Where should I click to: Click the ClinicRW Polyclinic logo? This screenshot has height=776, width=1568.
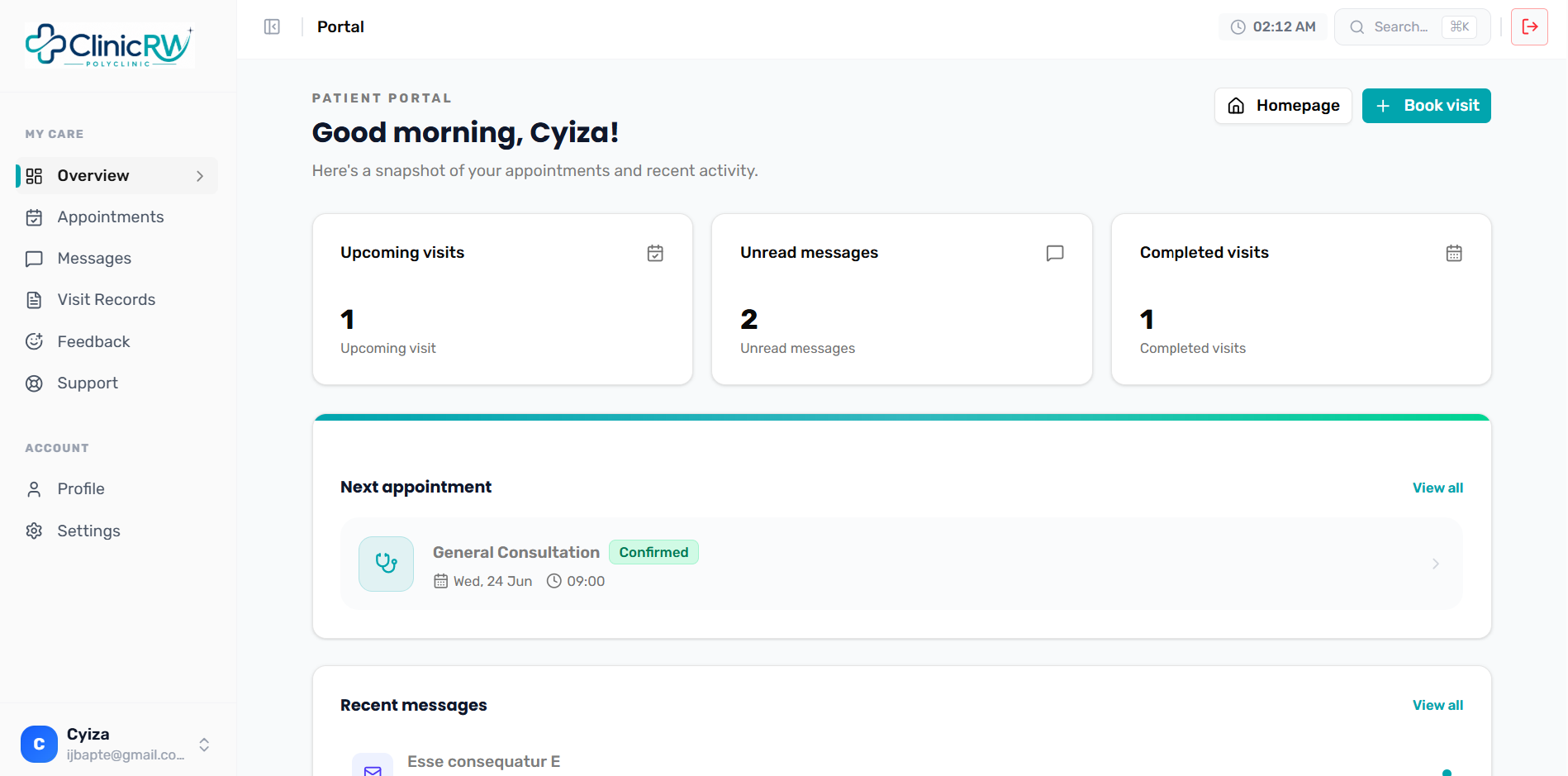point(108,45)
